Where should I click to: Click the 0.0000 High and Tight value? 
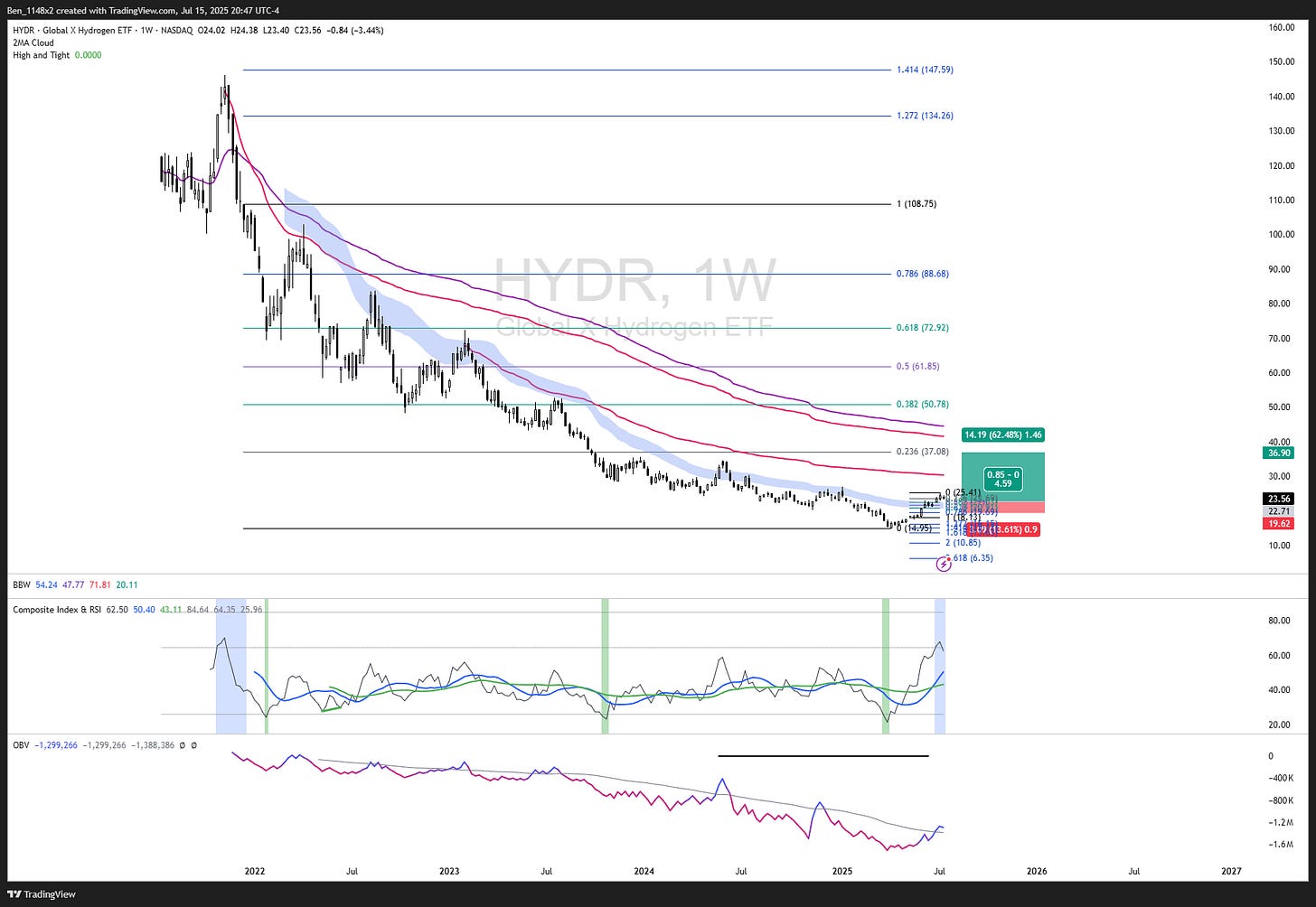(x=88, y=55)
